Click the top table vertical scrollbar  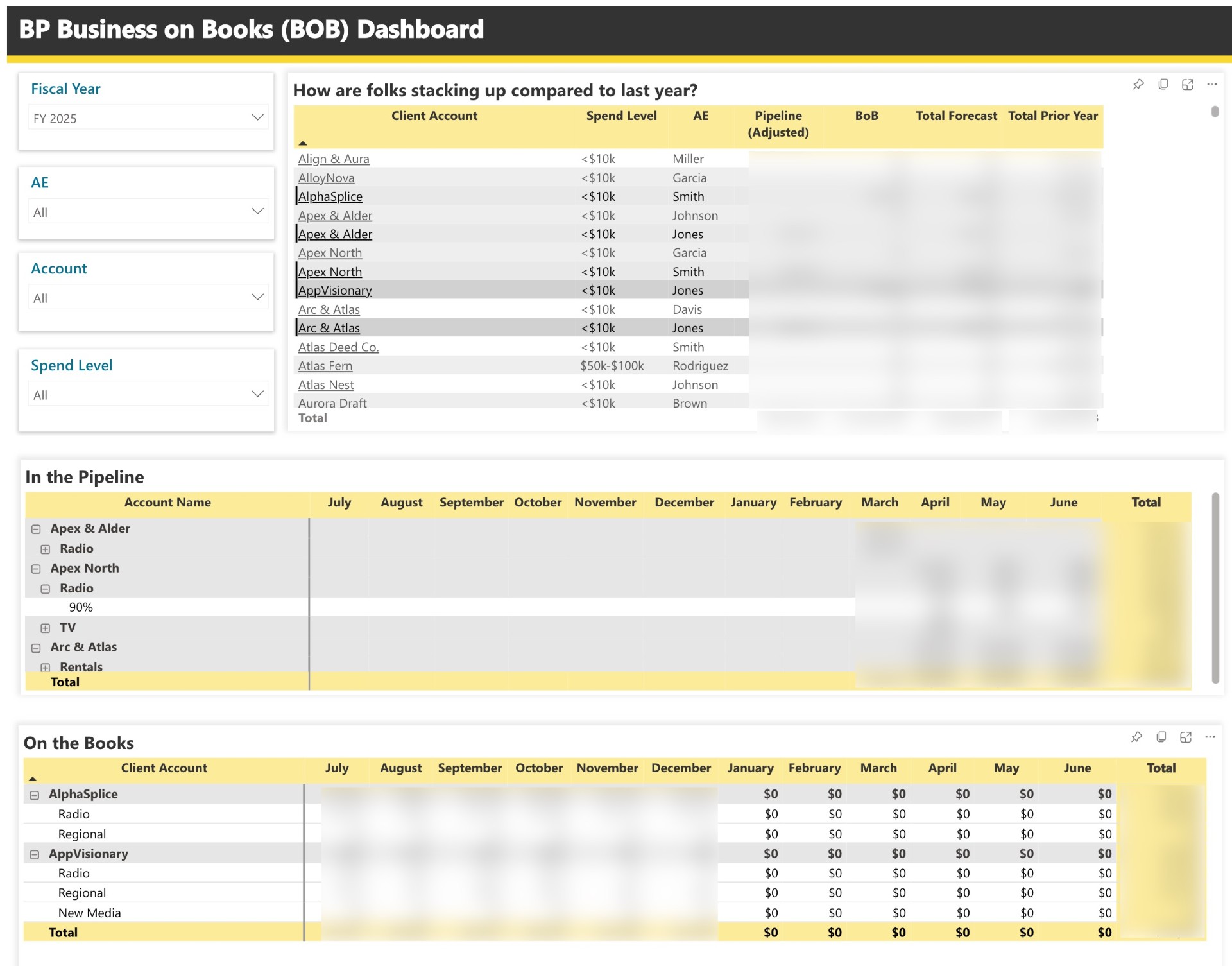[1215, 112]
